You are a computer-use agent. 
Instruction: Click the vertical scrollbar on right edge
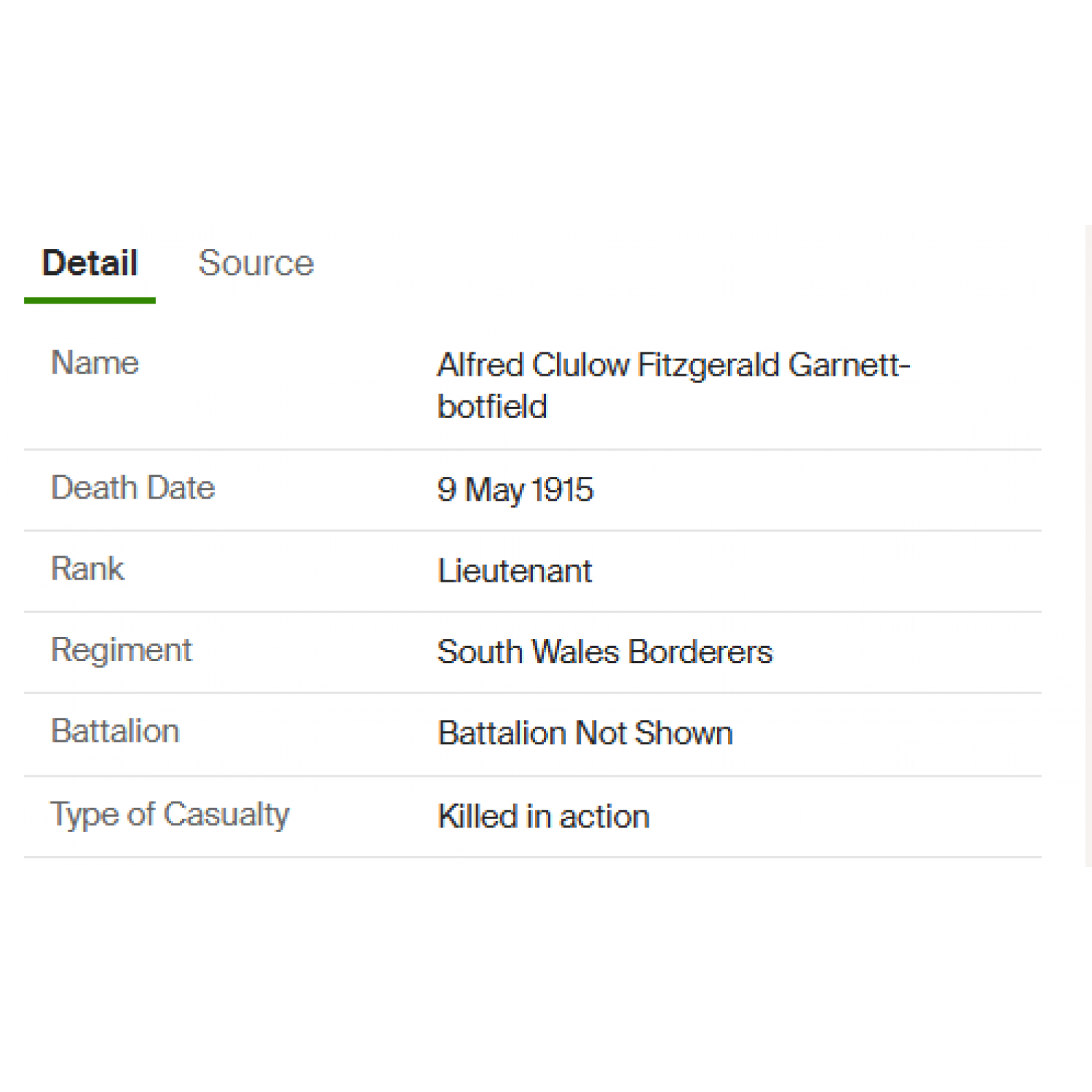click(1088, 546)
